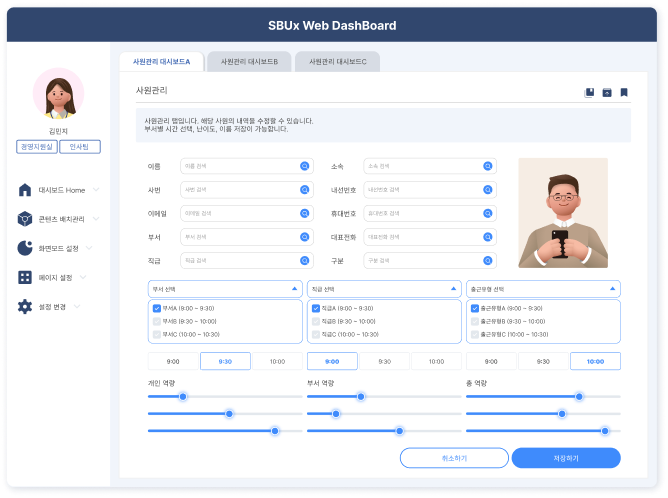
Task: Collapse the 부서 선택 dropdown
Action: point(294,289)
